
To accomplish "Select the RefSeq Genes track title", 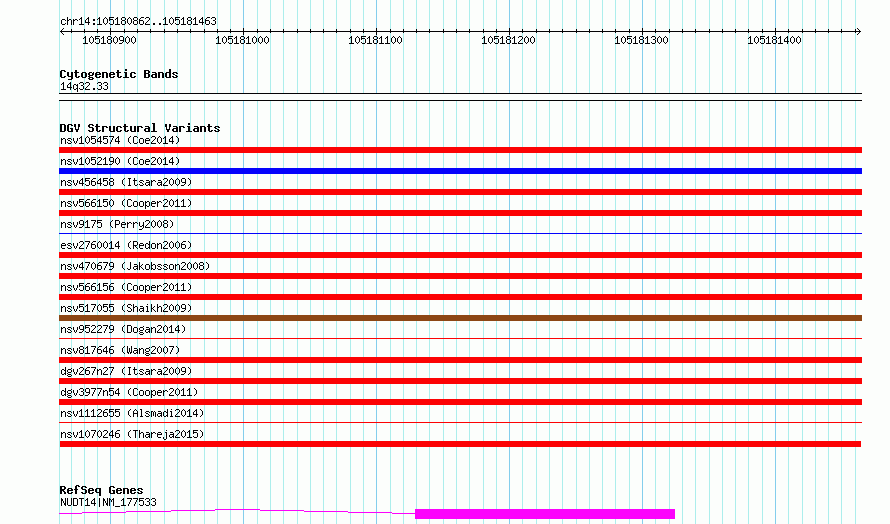I will (101, 490).
